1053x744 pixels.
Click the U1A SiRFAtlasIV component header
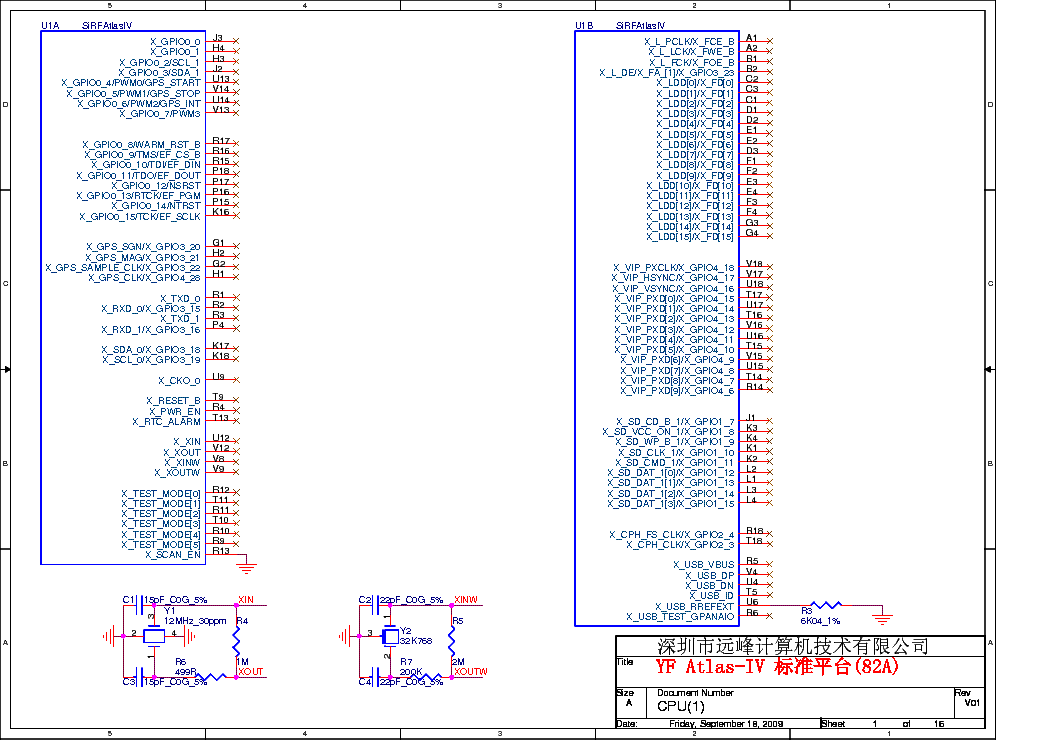coord(87,26)
